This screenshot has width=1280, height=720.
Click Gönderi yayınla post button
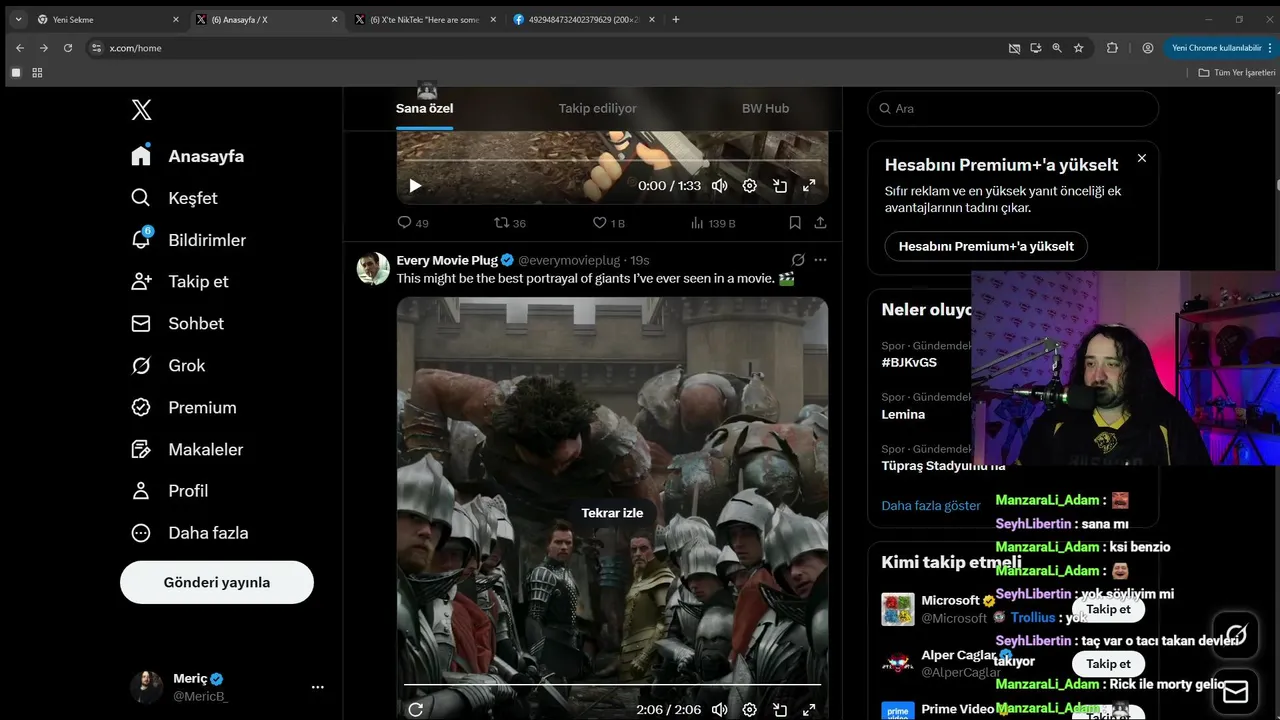(217, 582)
